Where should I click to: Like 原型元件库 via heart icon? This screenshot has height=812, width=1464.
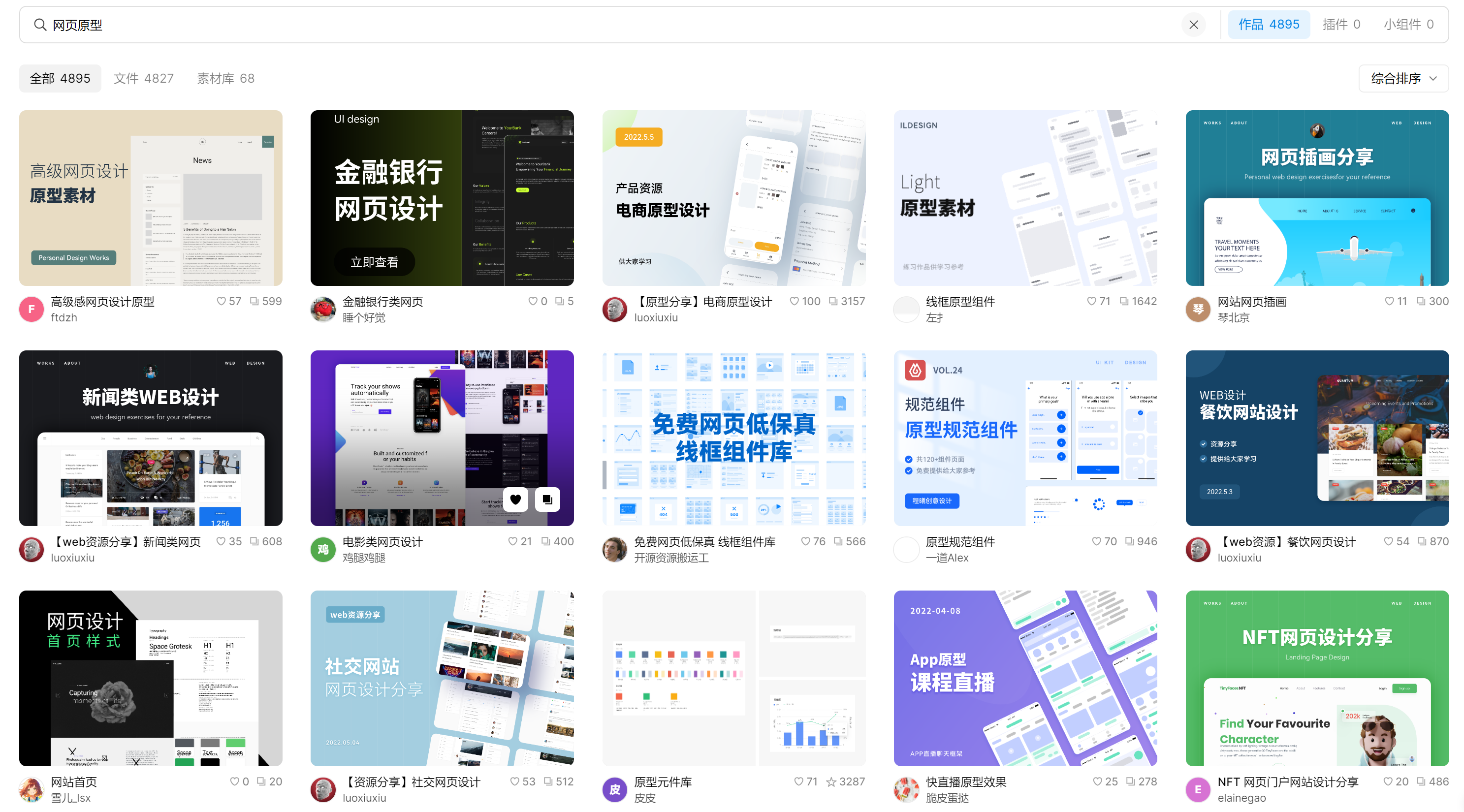pyautogui.click(x=798, y=781)
